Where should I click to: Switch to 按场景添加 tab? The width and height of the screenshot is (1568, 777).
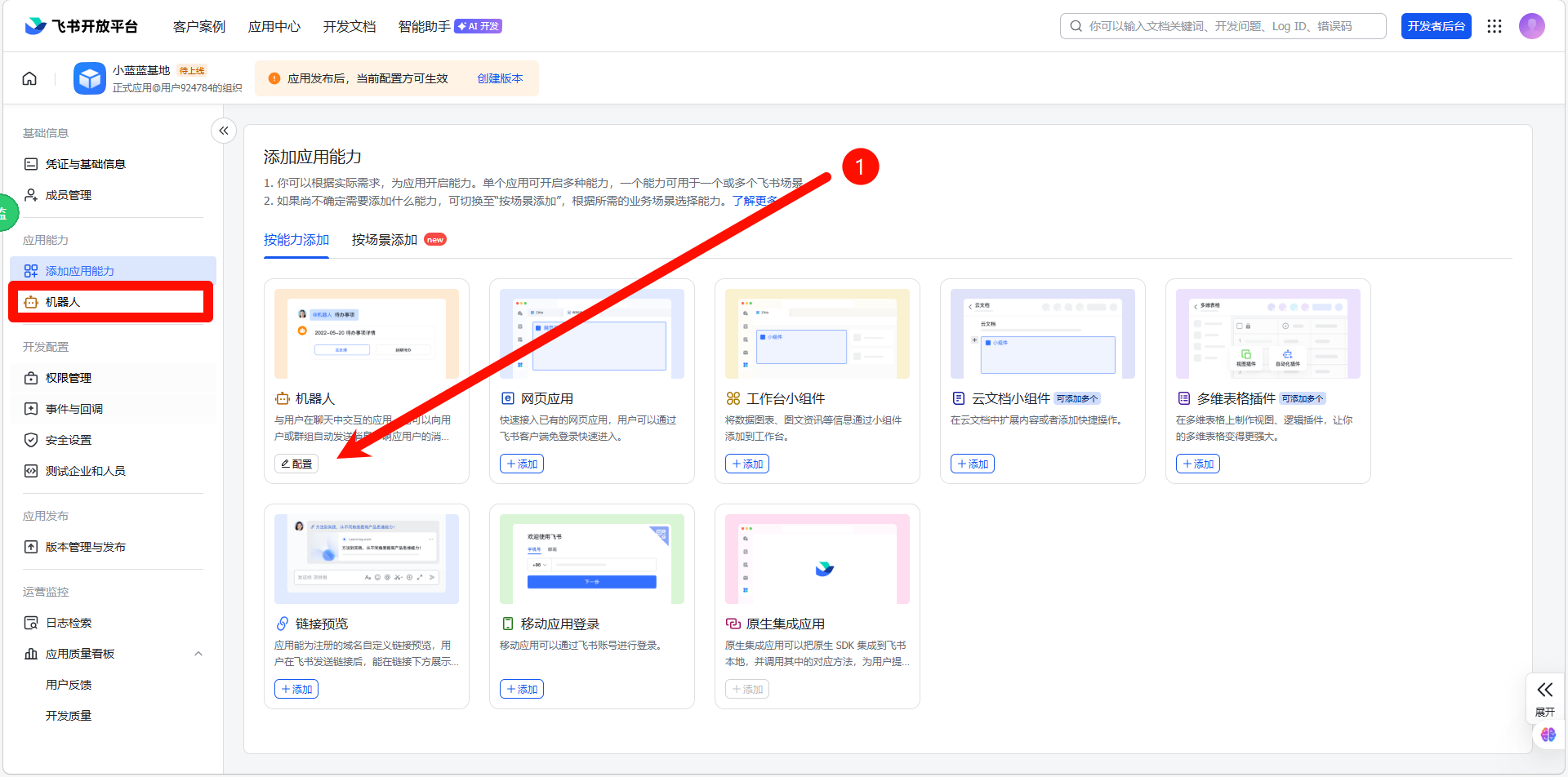pyautogui.click(x=385, y=240)
